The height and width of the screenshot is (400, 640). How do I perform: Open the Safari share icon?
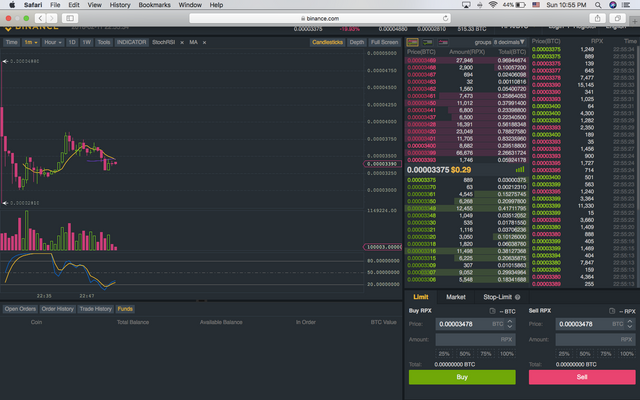(x=598, y=18)
